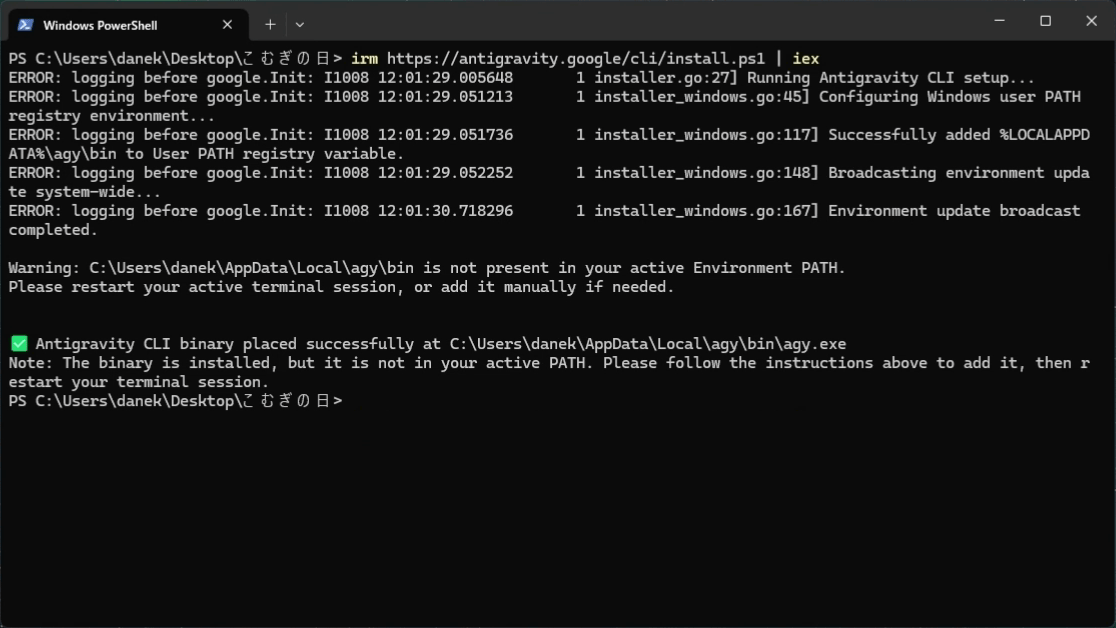Screen dimensions: 1116x628
Task: Click the agy.exe path in success line
Action: (x=648, y=345)
